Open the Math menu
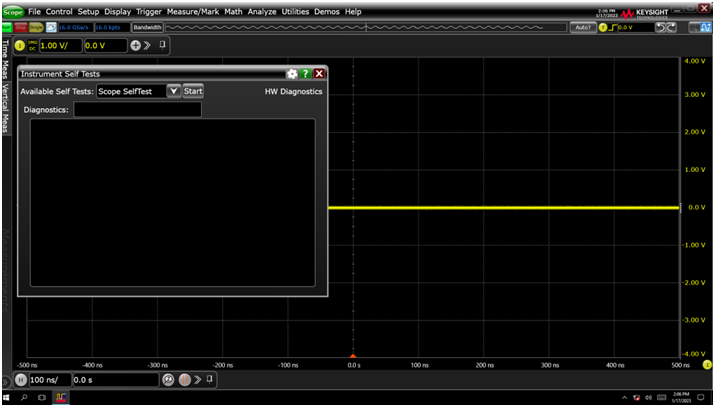The width and height of the screenshot is (715, 407). 233,12
